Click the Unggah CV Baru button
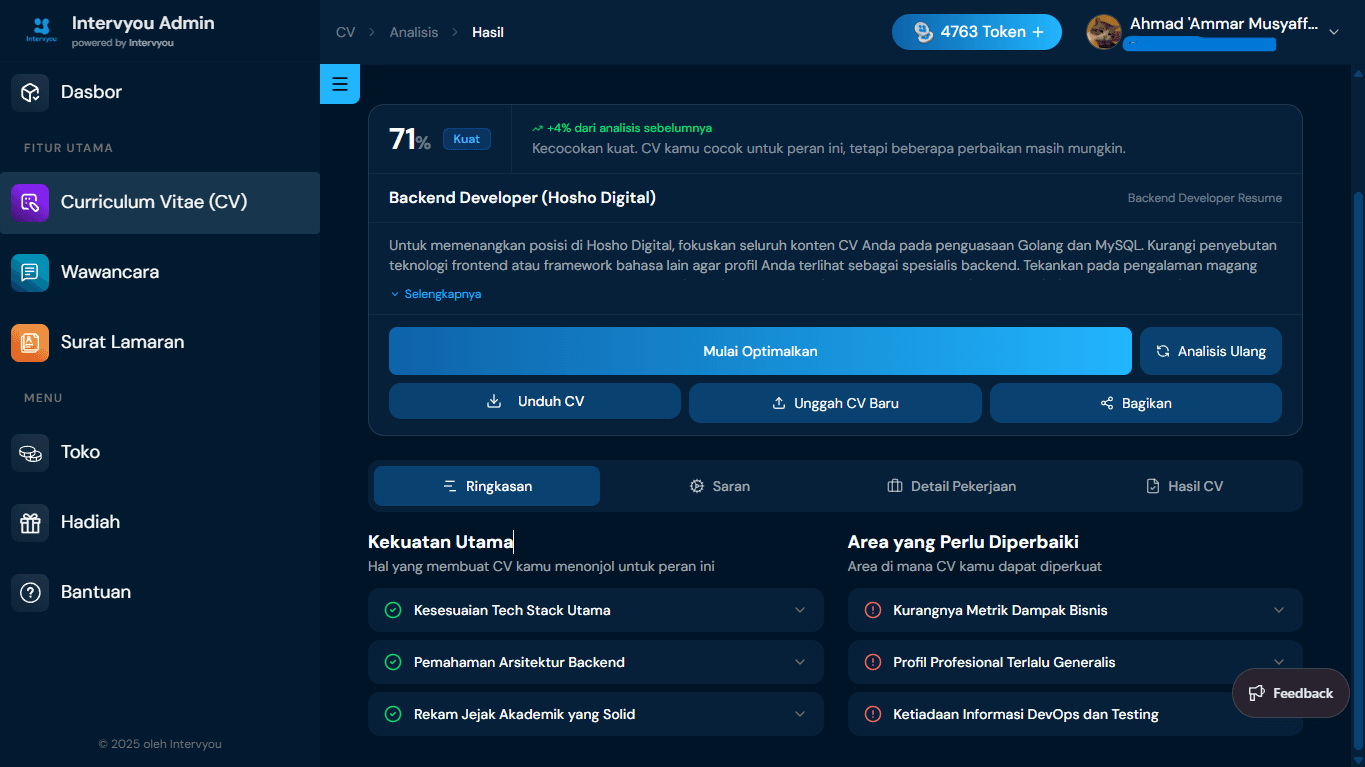The image size is (1365, 767). pos(835,403)
